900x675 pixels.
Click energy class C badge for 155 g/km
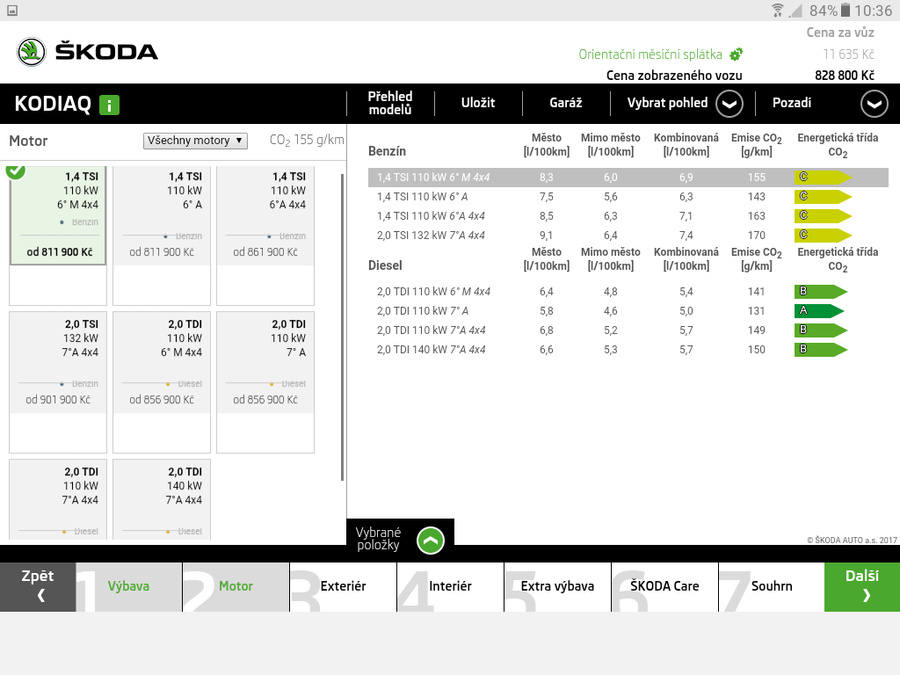coord(823,177)
